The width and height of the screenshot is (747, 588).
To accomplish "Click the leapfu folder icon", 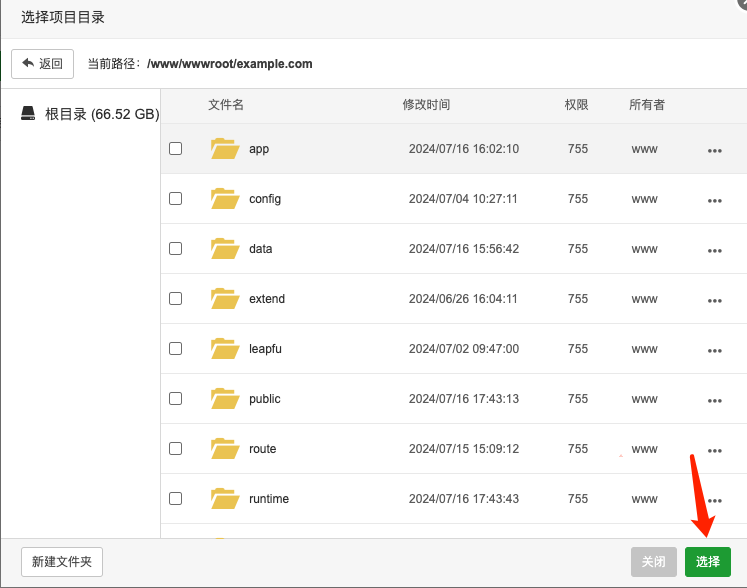I will (225, 349).
